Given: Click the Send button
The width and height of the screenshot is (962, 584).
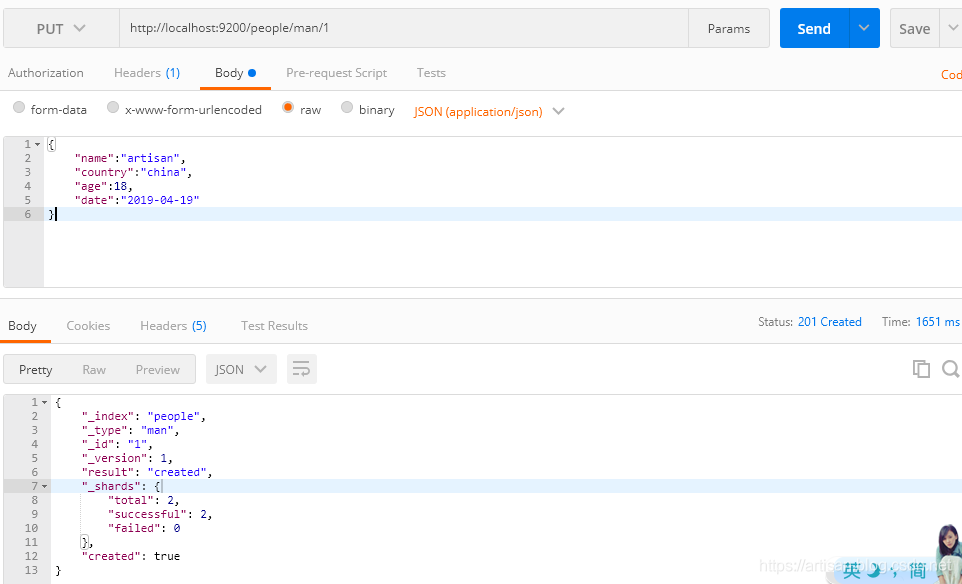Looking at the screenshot, I should point(813,27).
